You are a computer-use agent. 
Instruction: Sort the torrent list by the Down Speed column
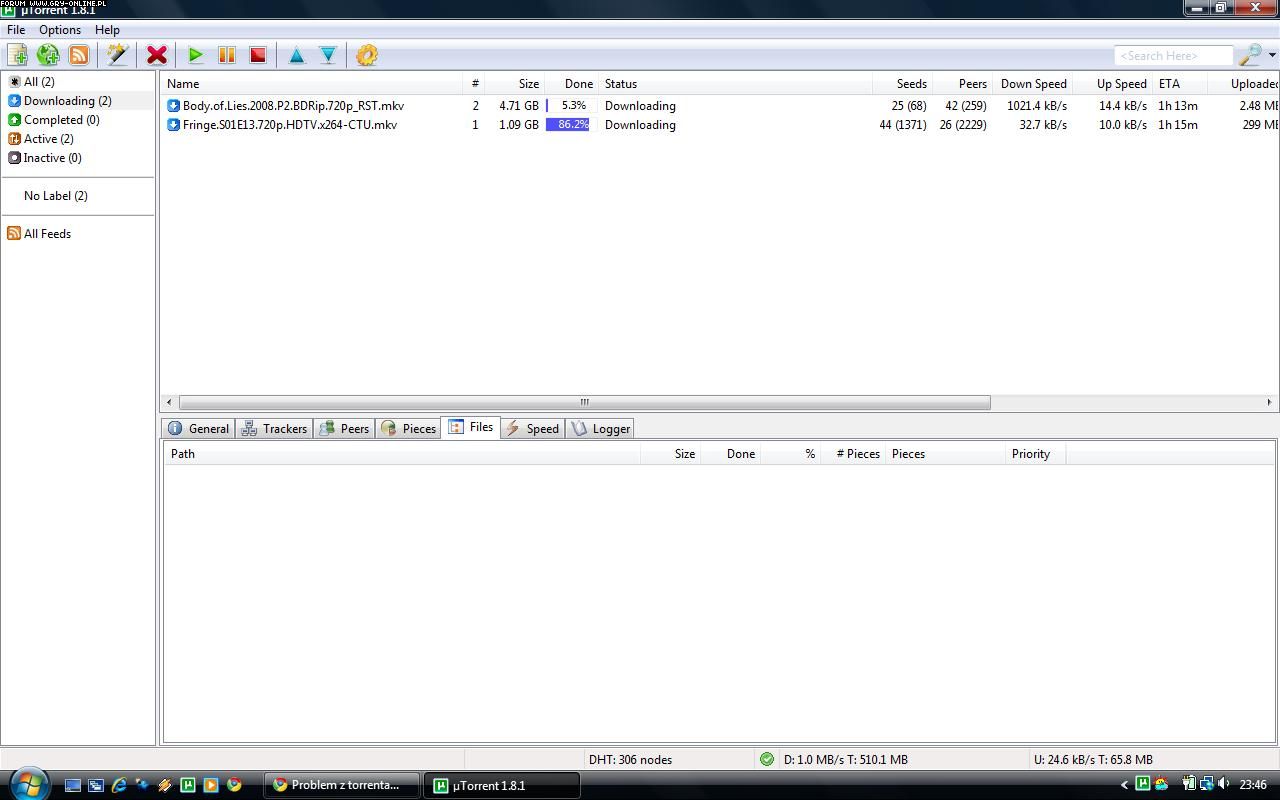[x=1033, y=84]
